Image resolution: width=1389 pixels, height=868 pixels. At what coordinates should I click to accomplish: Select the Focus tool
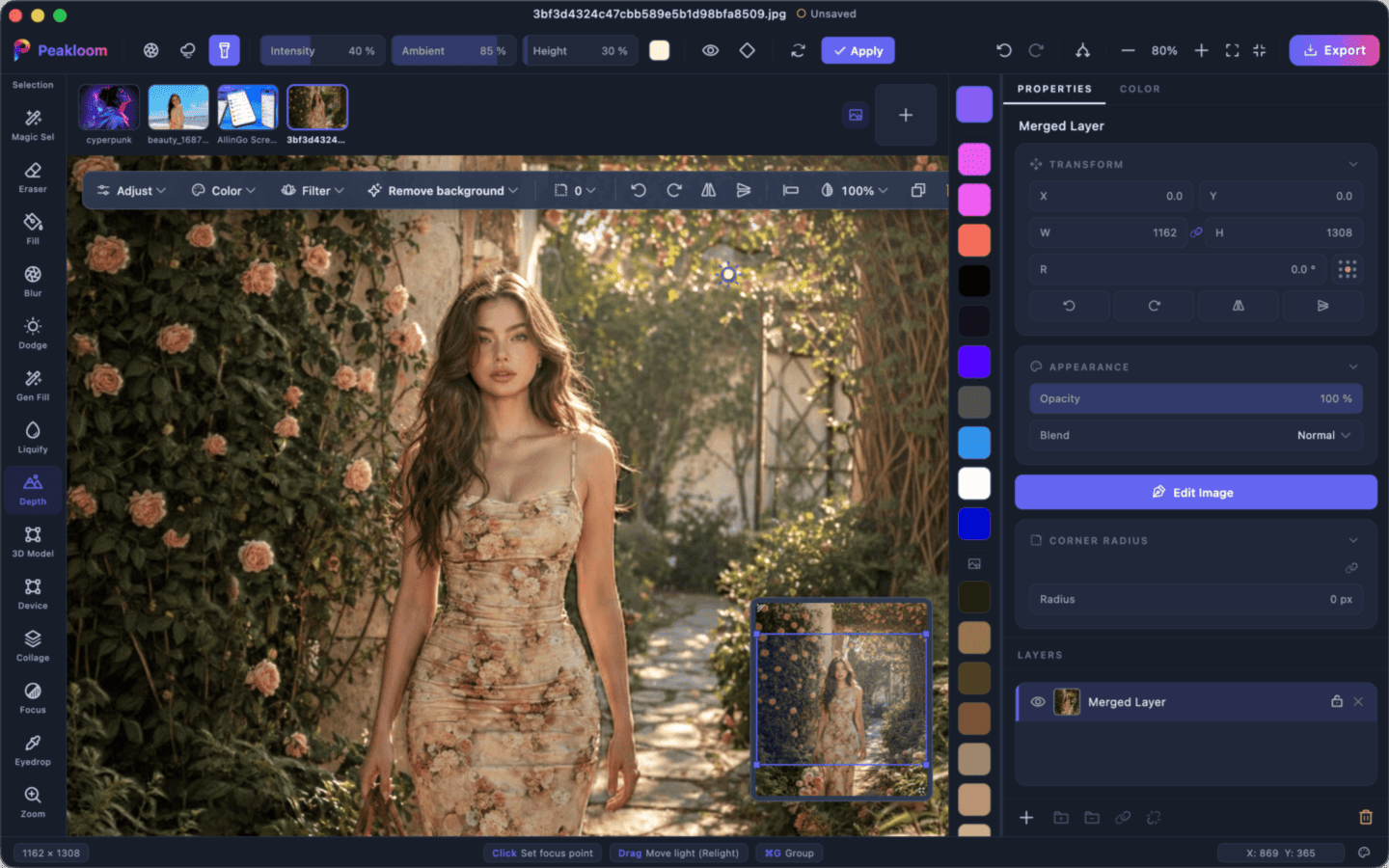click(x=33, y=698)
